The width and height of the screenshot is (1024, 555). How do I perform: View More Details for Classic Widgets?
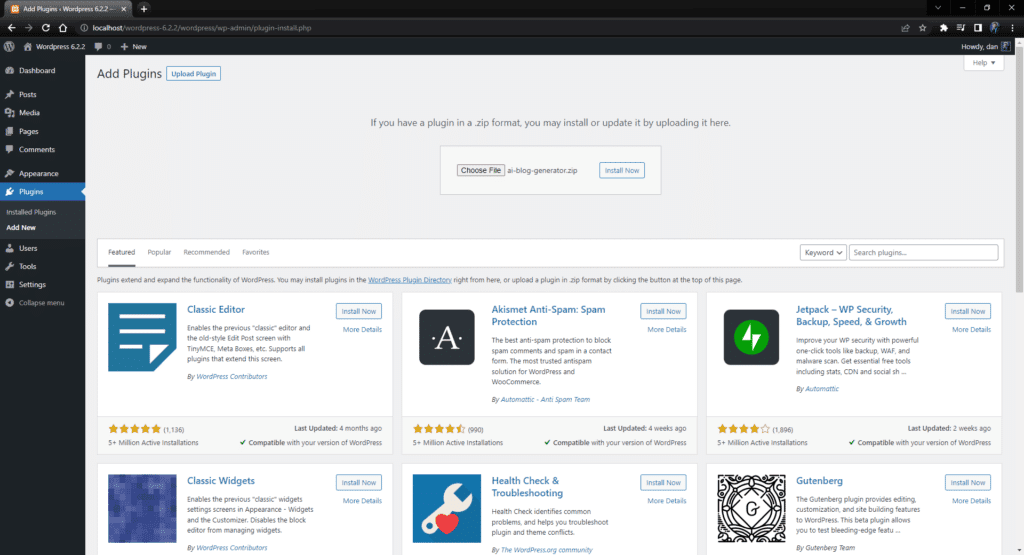[362, 501]
